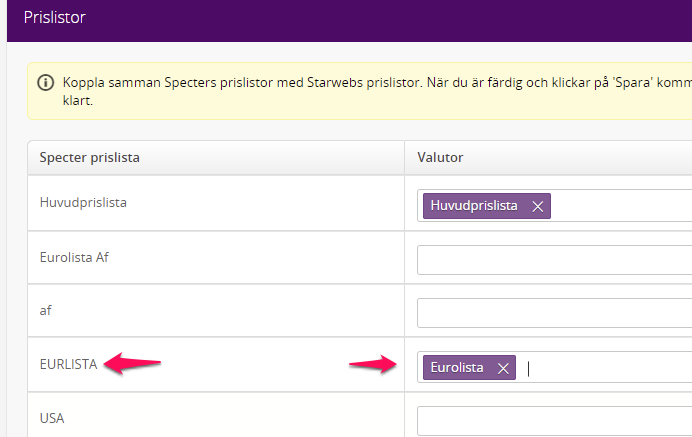Select the USA row label
The image size is (692, 437).
tap(52, 417)
